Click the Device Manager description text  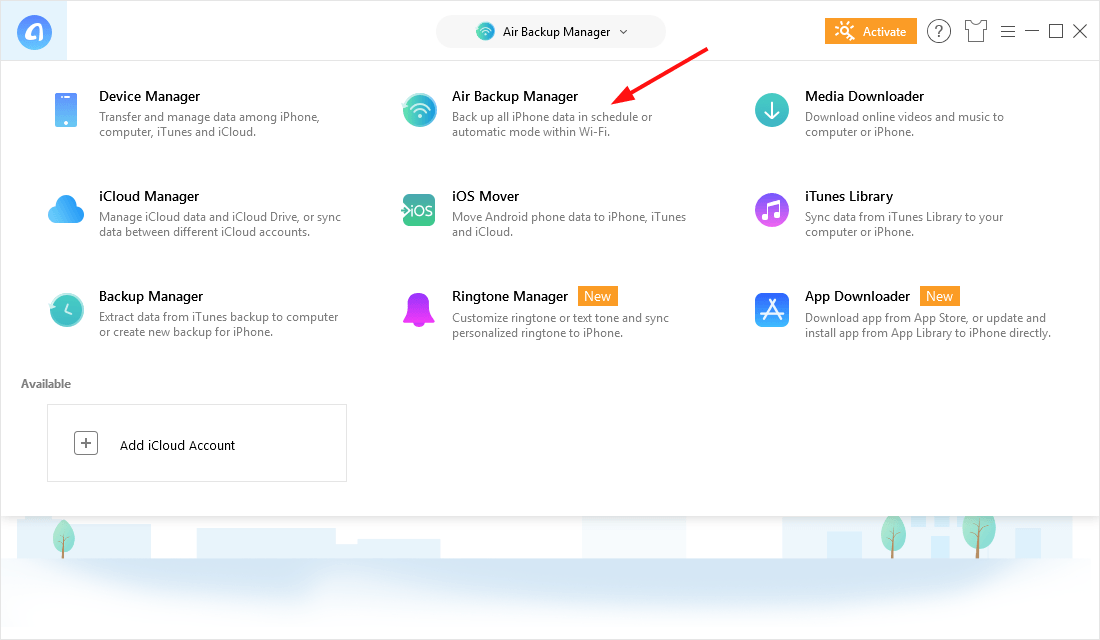(x=209, y=124)
